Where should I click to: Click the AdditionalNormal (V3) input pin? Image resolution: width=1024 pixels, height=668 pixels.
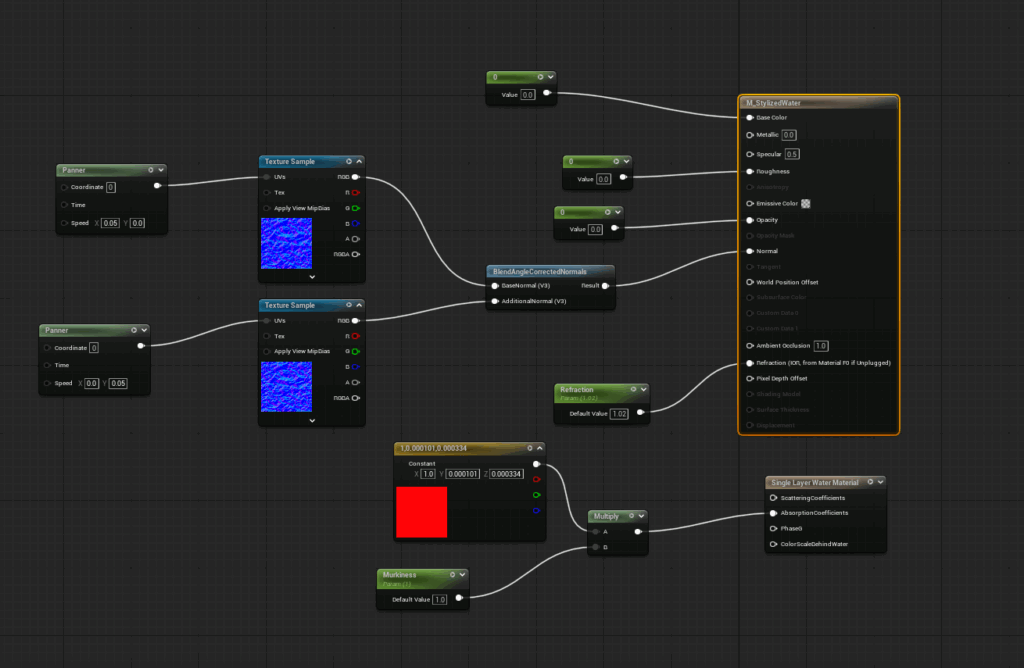[x=494, y=300]
